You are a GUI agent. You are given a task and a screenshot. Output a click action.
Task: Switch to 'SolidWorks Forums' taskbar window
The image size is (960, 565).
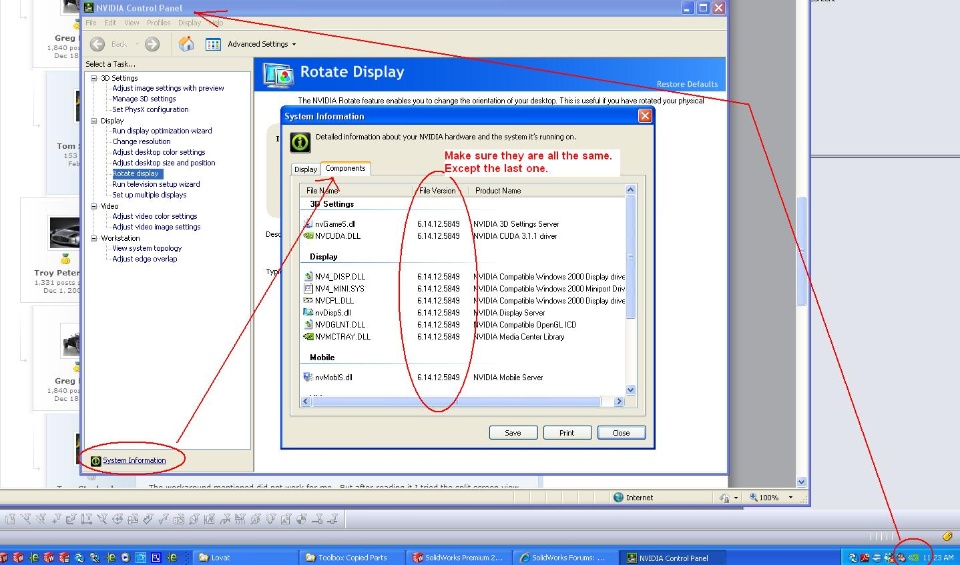564,558
